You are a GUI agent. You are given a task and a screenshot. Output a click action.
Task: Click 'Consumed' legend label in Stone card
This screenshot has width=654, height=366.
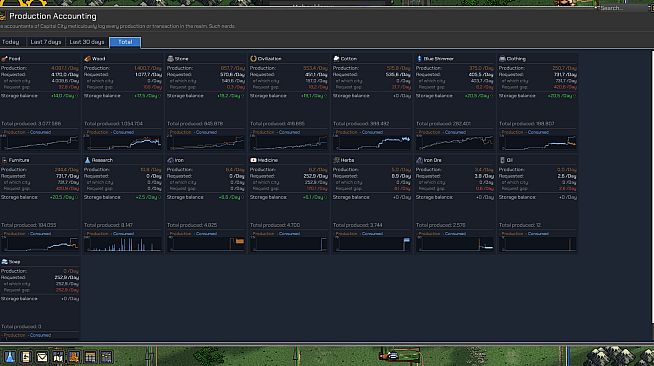click(x=206, y=132)
